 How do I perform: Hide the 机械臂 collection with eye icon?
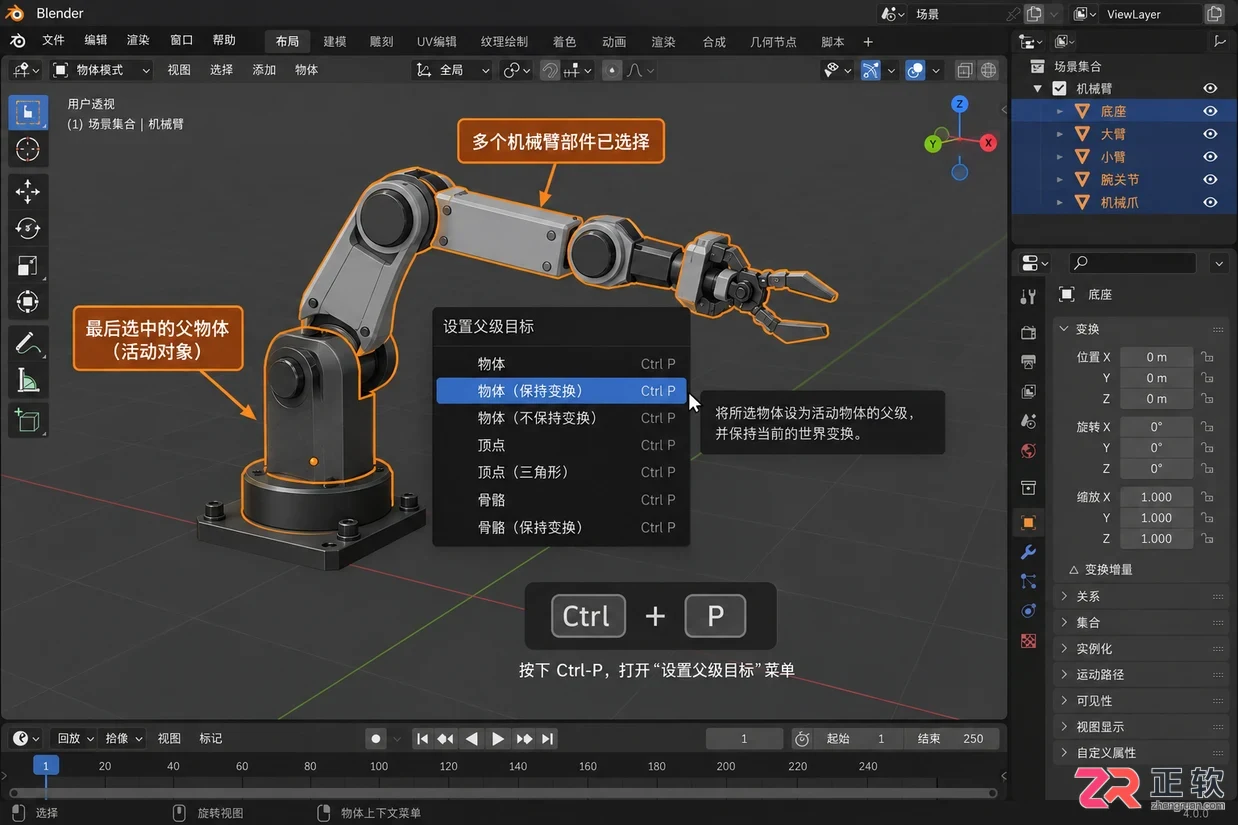[x=1210, y=89]
